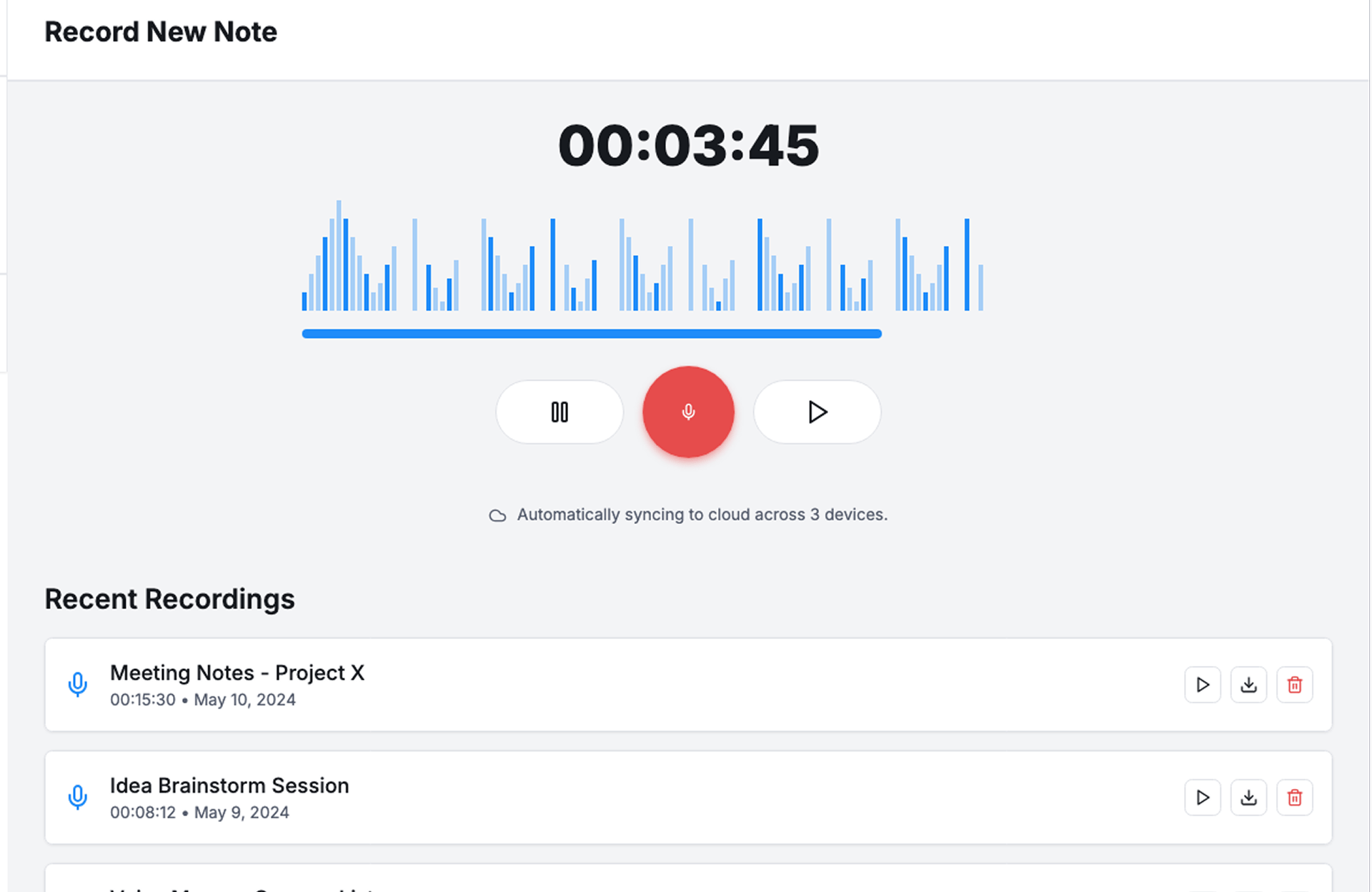
Task: Open Idea Brainstorm Session title
Action: [x=229, y=786]
